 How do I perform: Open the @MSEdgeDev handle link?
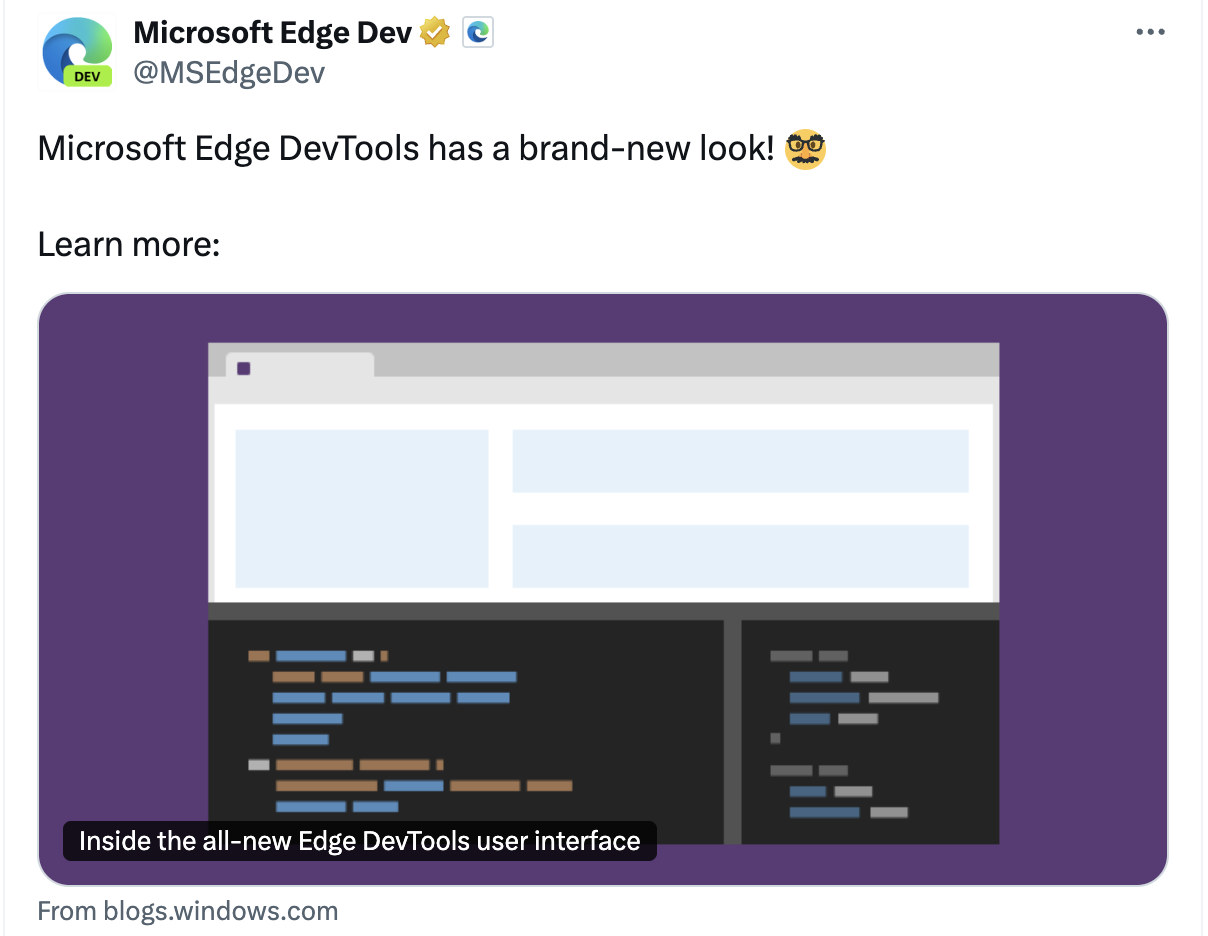click(x=229, y=72)
